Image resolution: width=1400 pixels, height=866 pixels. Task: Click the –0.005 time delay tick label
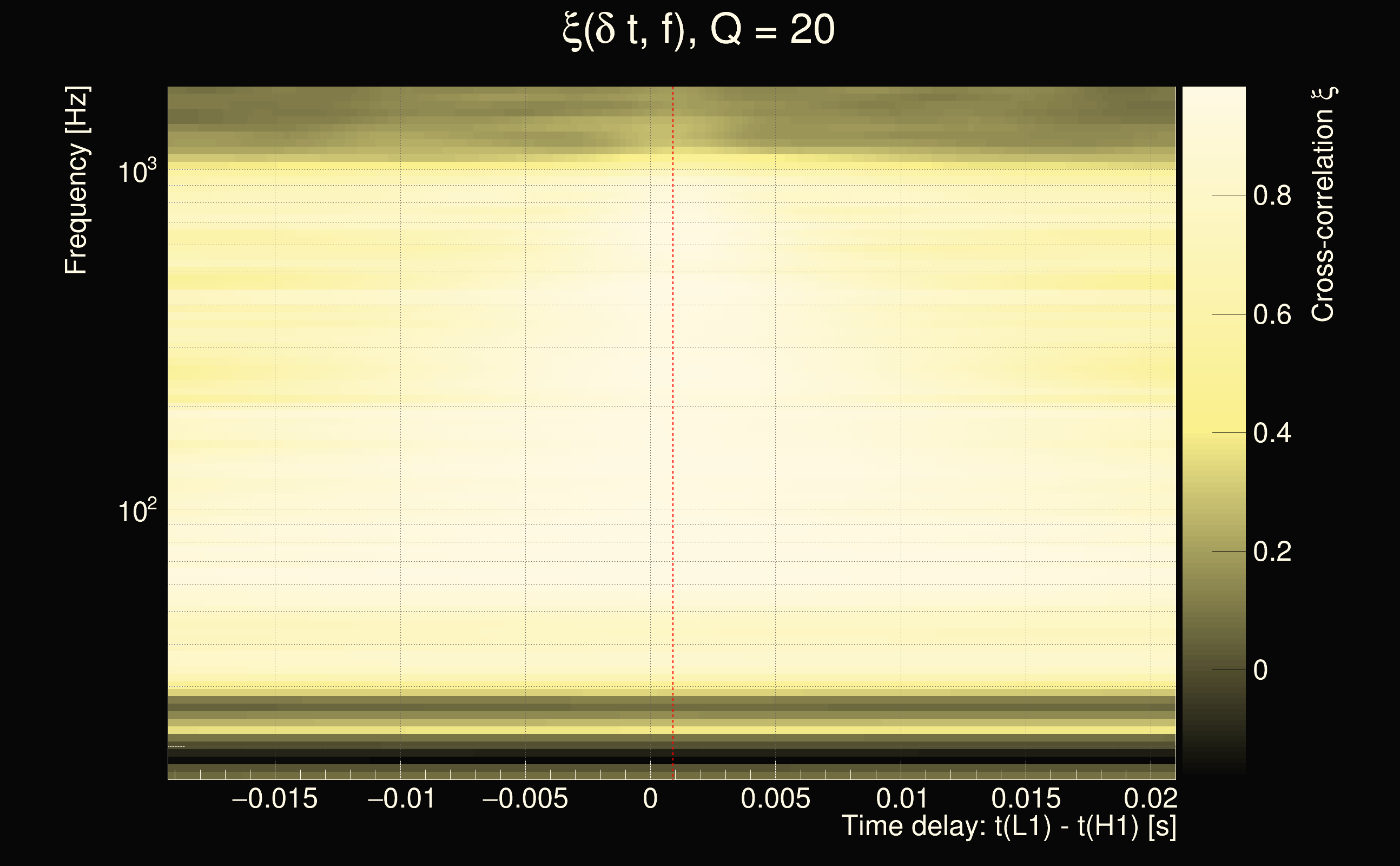coord(525,799)
